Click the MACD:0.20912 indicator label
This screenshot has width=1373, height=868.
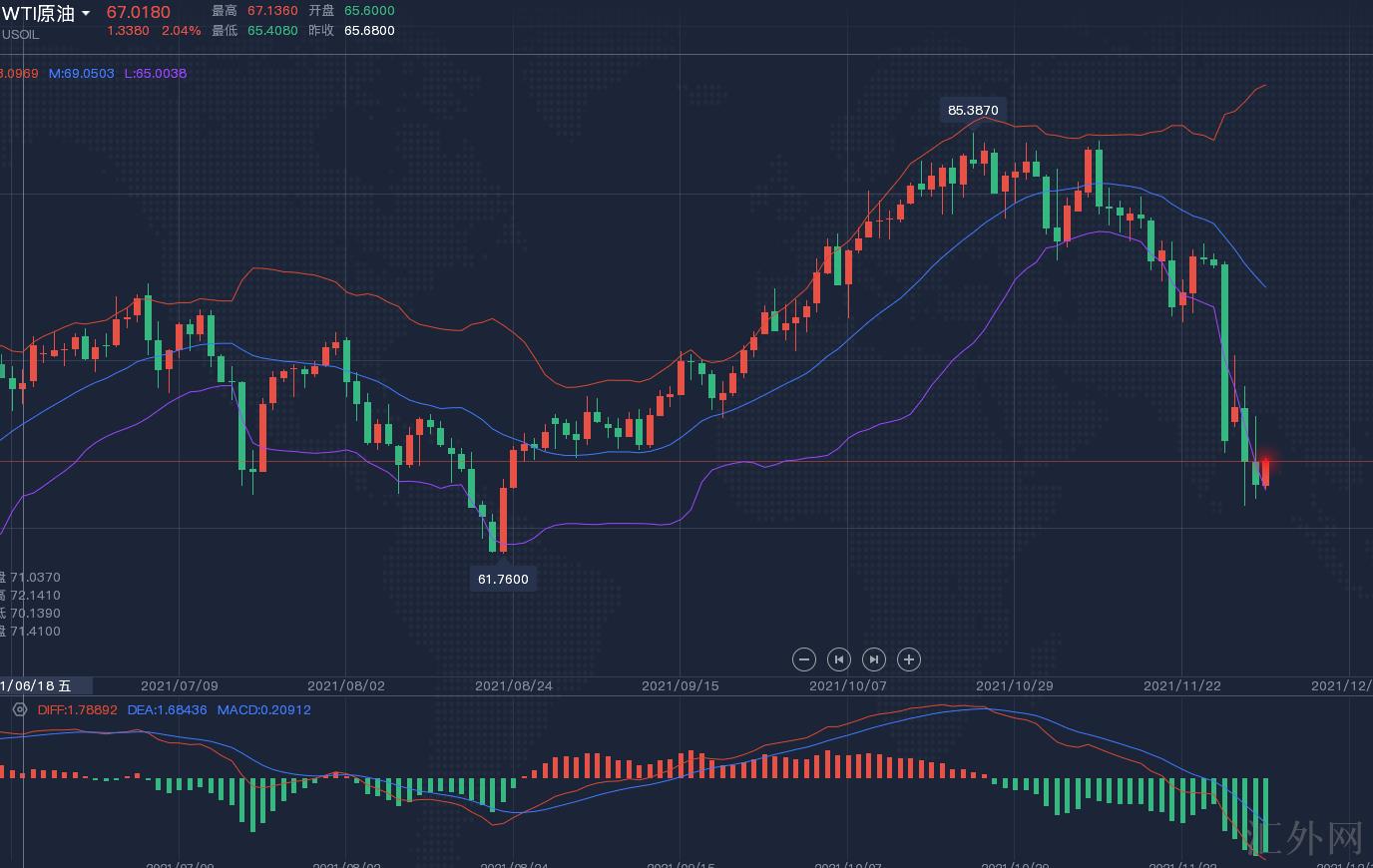pos(263,710)
